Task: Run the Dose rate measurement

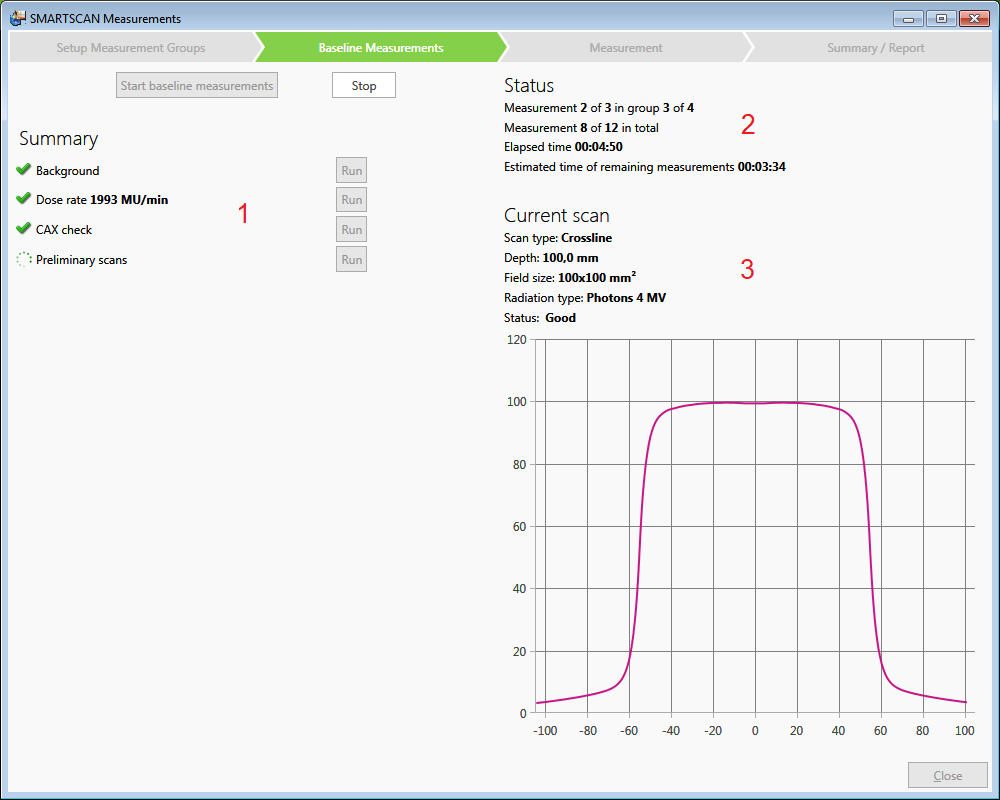Action: [351, 199]
